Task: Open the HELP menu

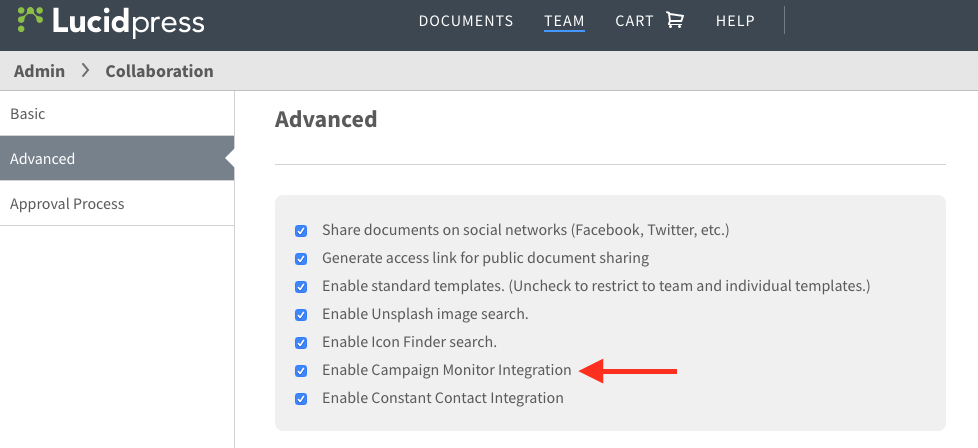Action: [x=735, y=21]
